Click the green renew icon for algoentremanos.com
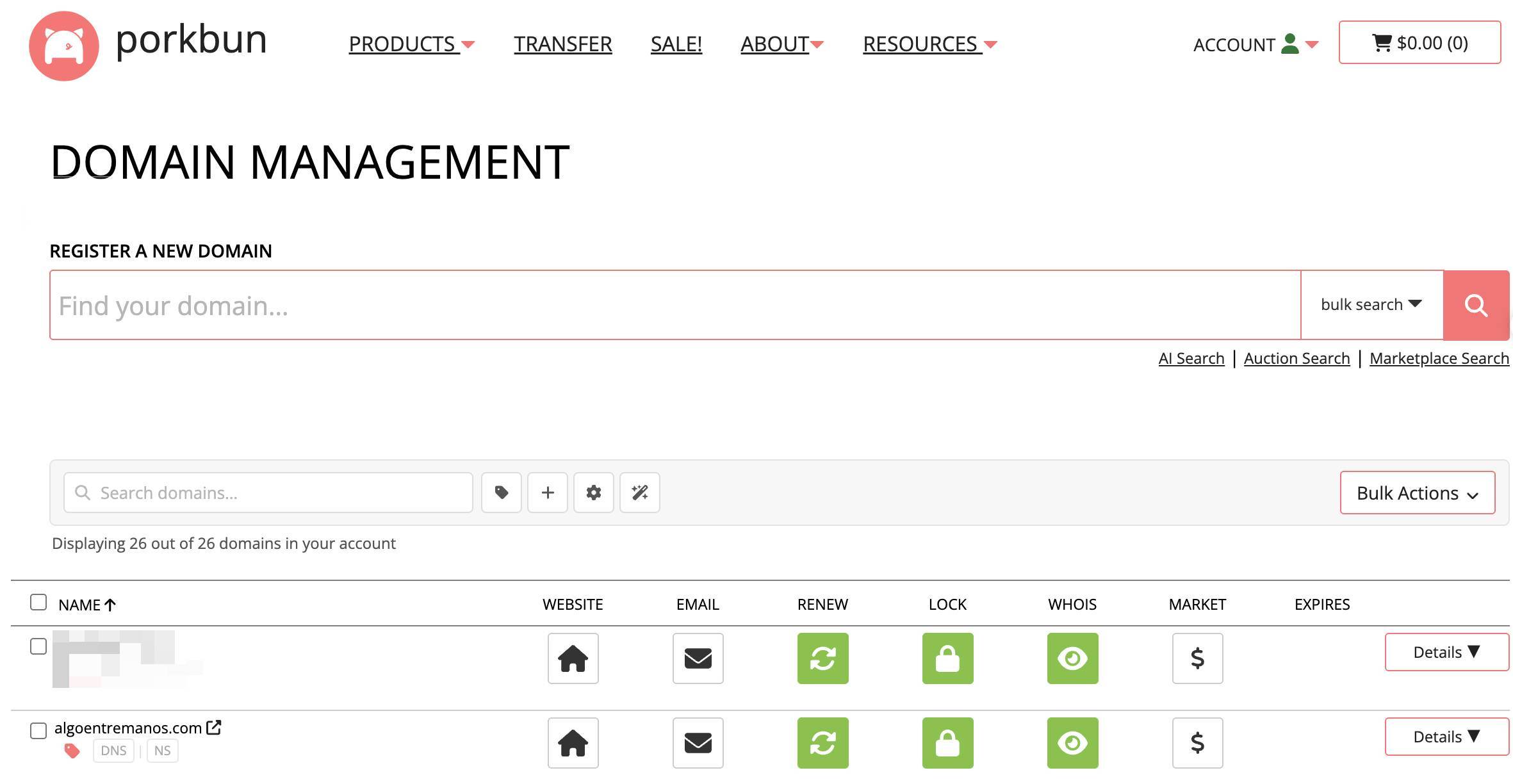Viewport: 1513px width, 784px height. [x=822, y=743]
